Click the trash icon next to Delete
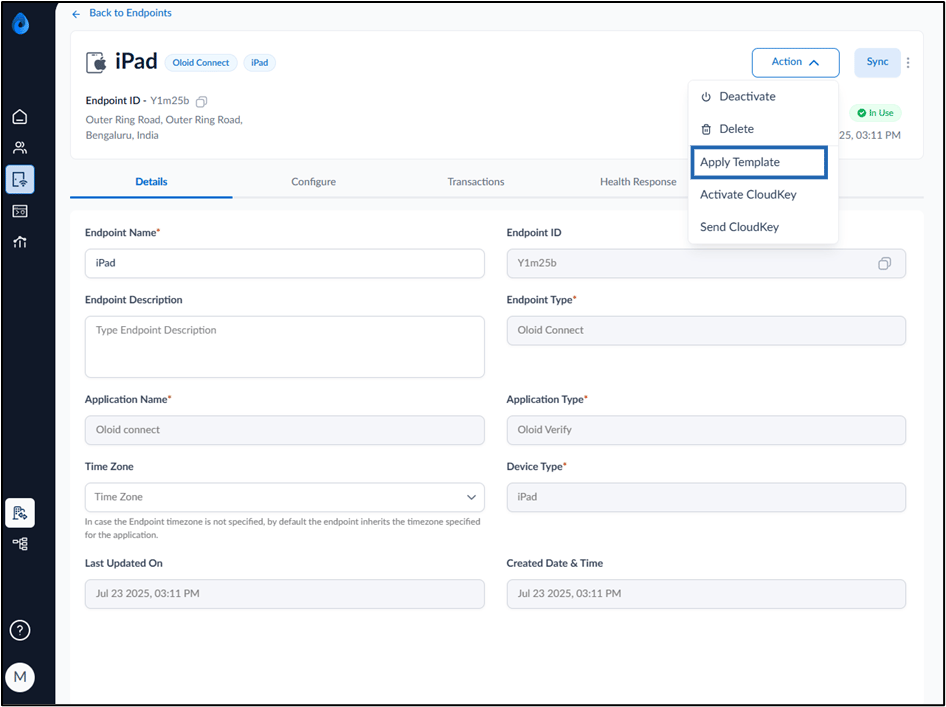This screenshot has height=707, width=946. [706, 129]
